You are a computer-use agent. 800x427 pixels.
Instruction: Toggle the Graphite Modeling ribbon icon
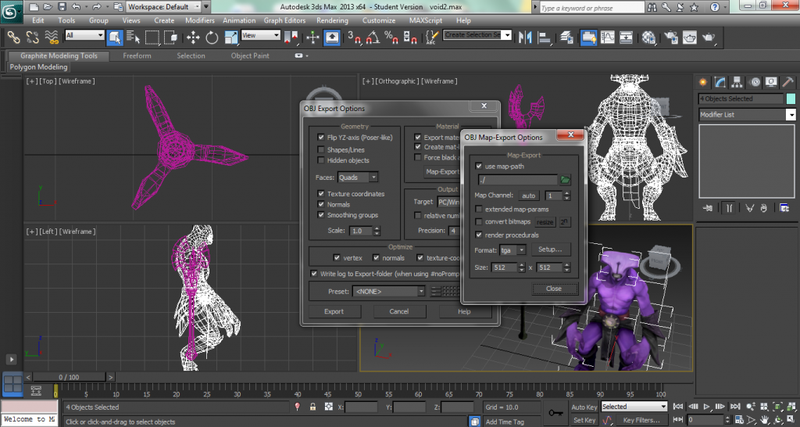tap(588, 37)
